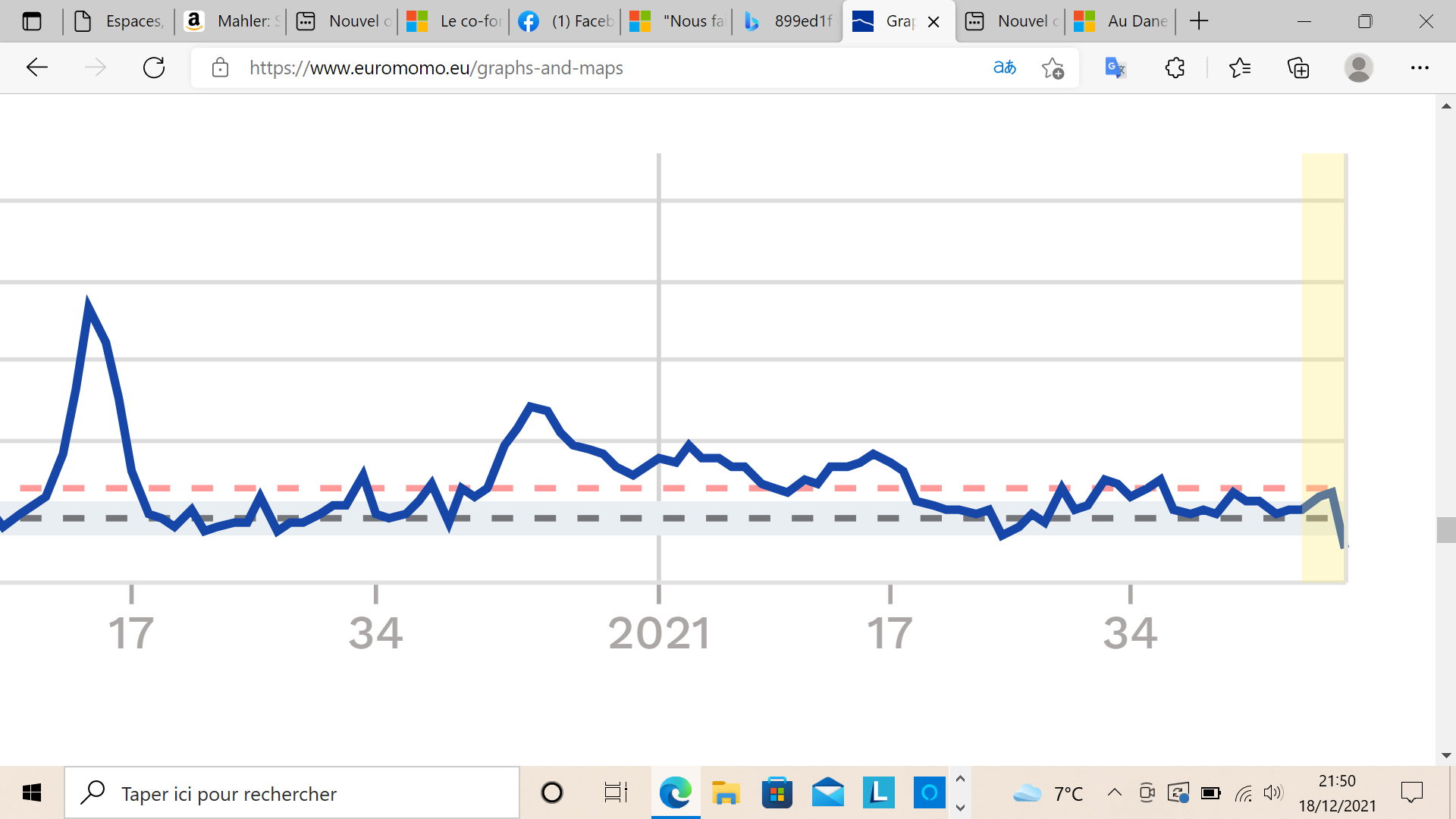The height and width of the screenshot is (819, 1456).
Task: Click the browser Back arrow
Action: (36, 67)
